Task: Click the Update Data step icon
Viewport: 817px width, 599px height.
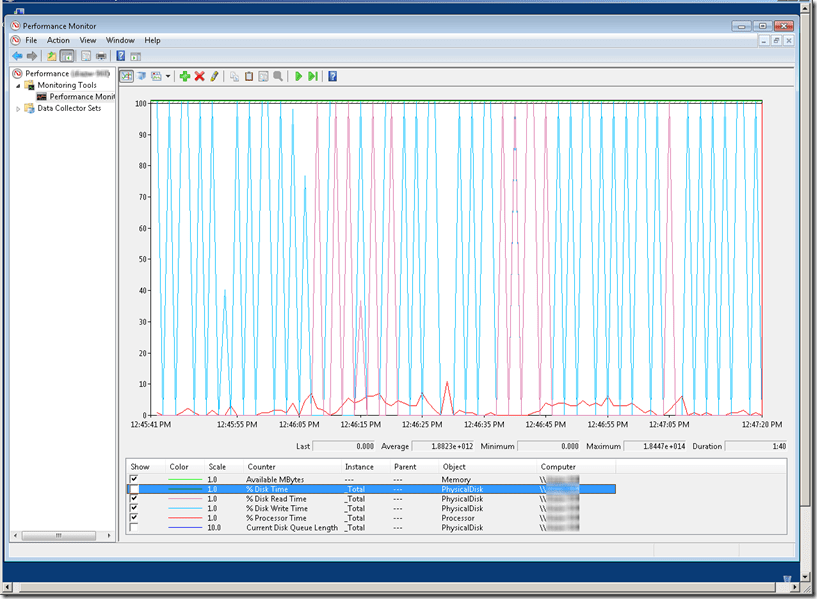Action: tap(313, 76)
